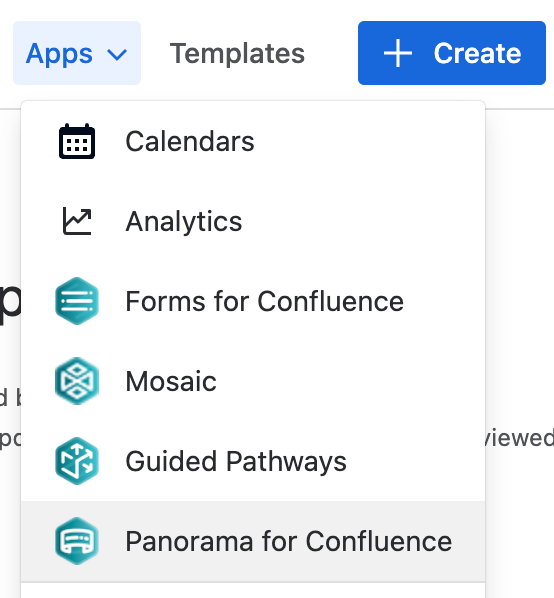The image size is (554, 598).
Task: Click the Guided Pathways cube icon
Action: 77,461
